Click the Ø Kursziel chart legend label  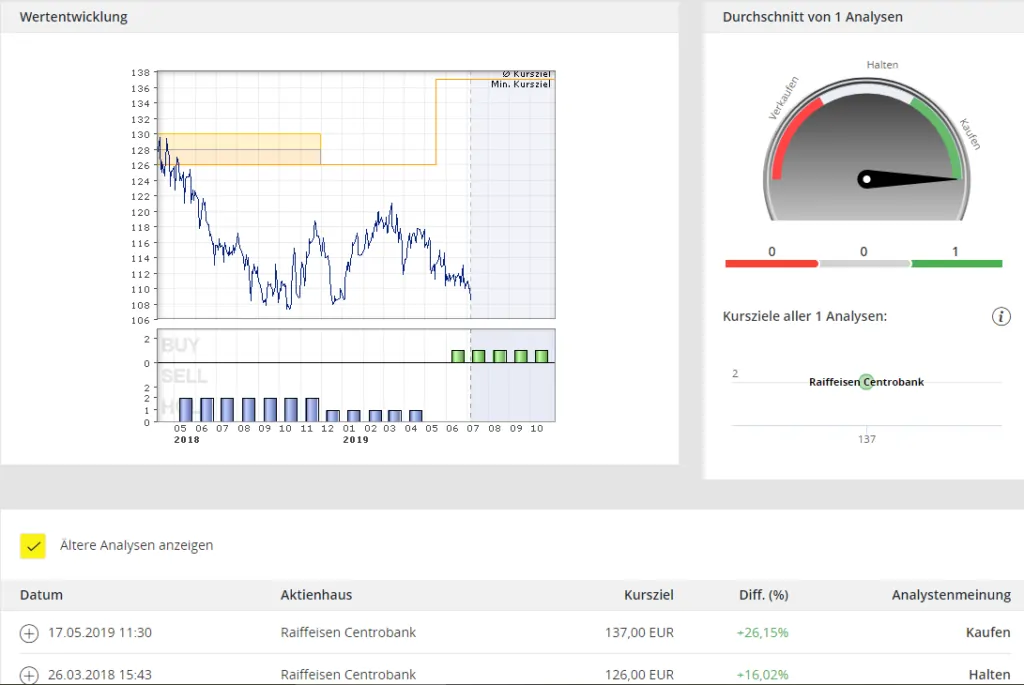click(526, 74)
